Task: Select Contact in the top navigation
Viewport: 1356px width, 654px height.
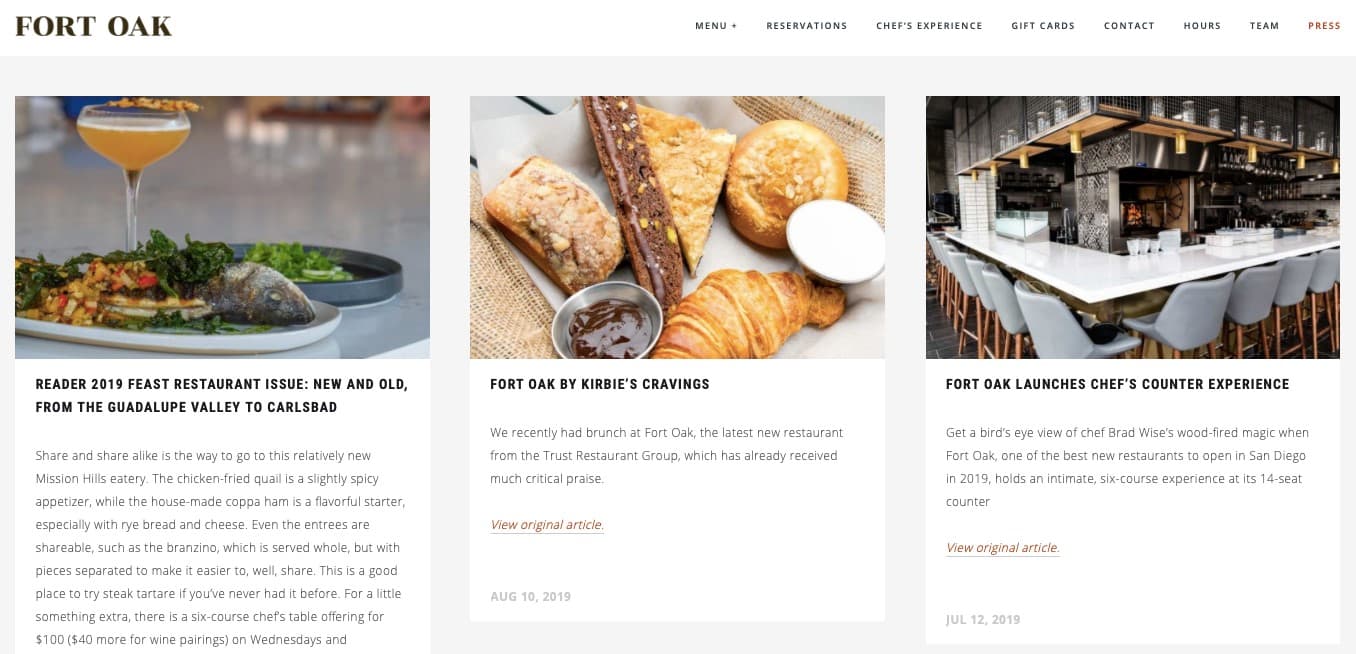Action: tap(1129, 26)
